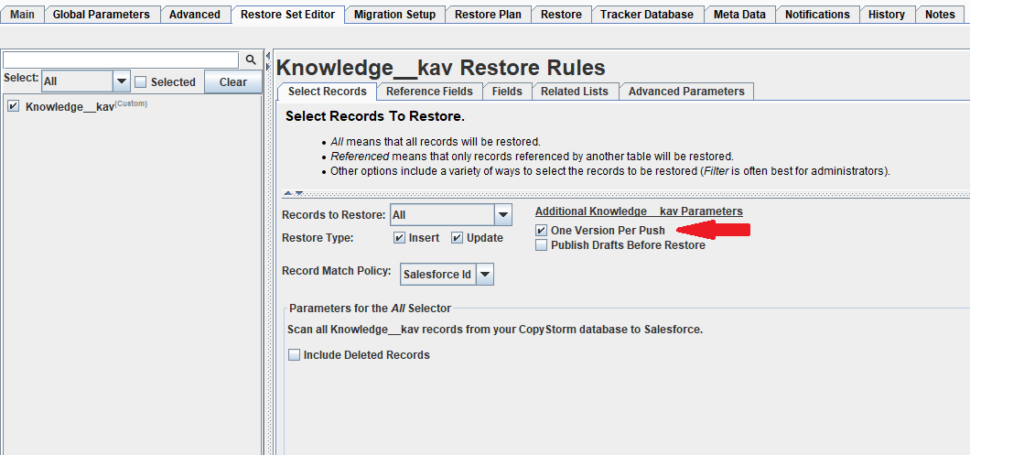Open the Notes tab
The image size is (1024, 455).
(x=940, y=14)
